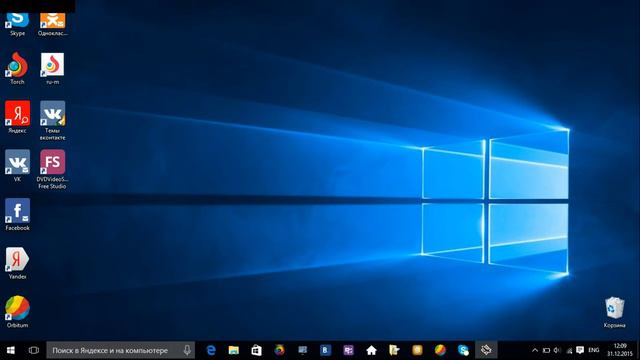Image resolution: width=640 pixels, height=360 pixels.
Task: Select the Темы вконтакте desktop icon
Action: tap(52, 120)
